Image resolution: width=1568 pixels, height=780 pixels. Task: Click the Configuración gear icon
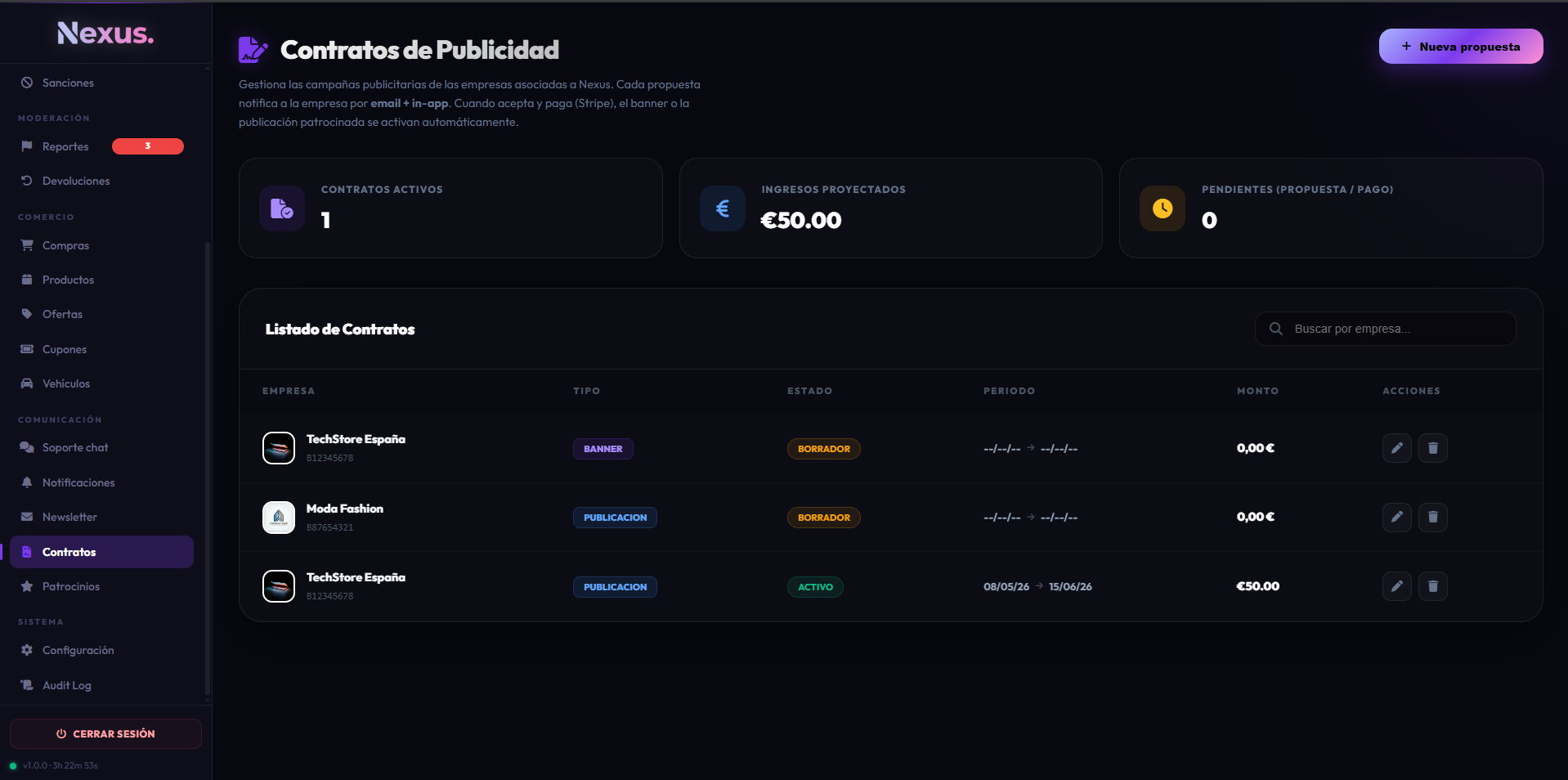click(x=27, y=650)
